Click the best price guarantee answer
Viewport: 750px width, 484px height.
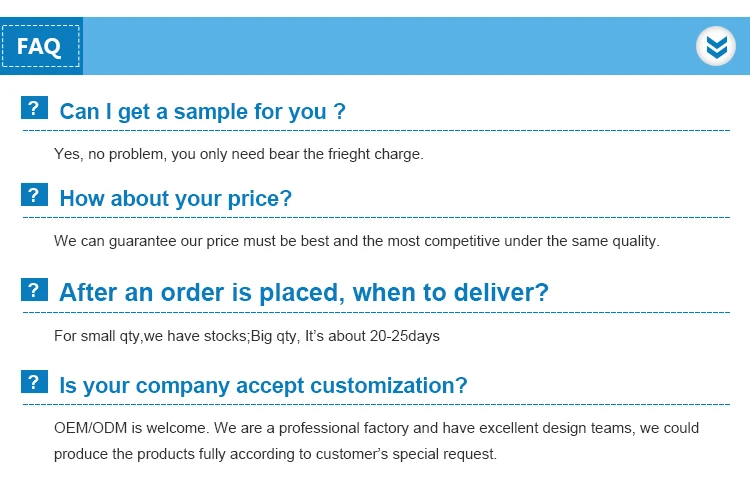coord(357,241)
